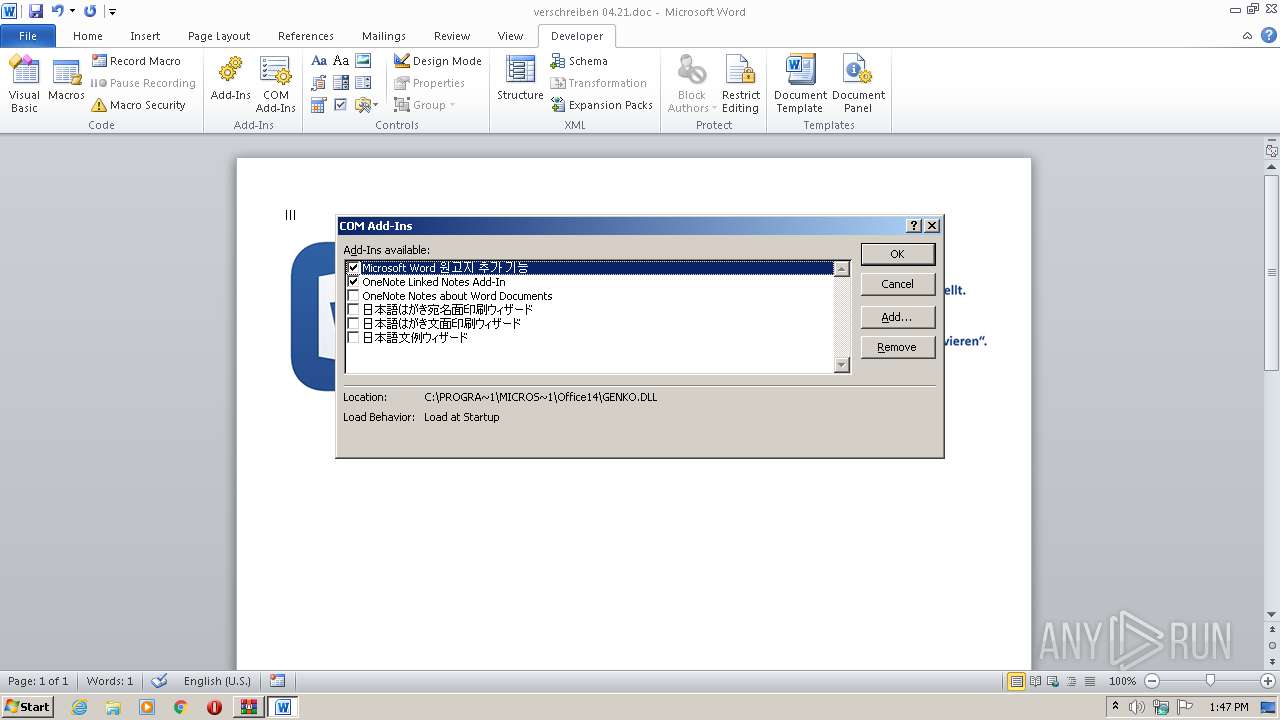Start Record Macro

coord(136,61)
